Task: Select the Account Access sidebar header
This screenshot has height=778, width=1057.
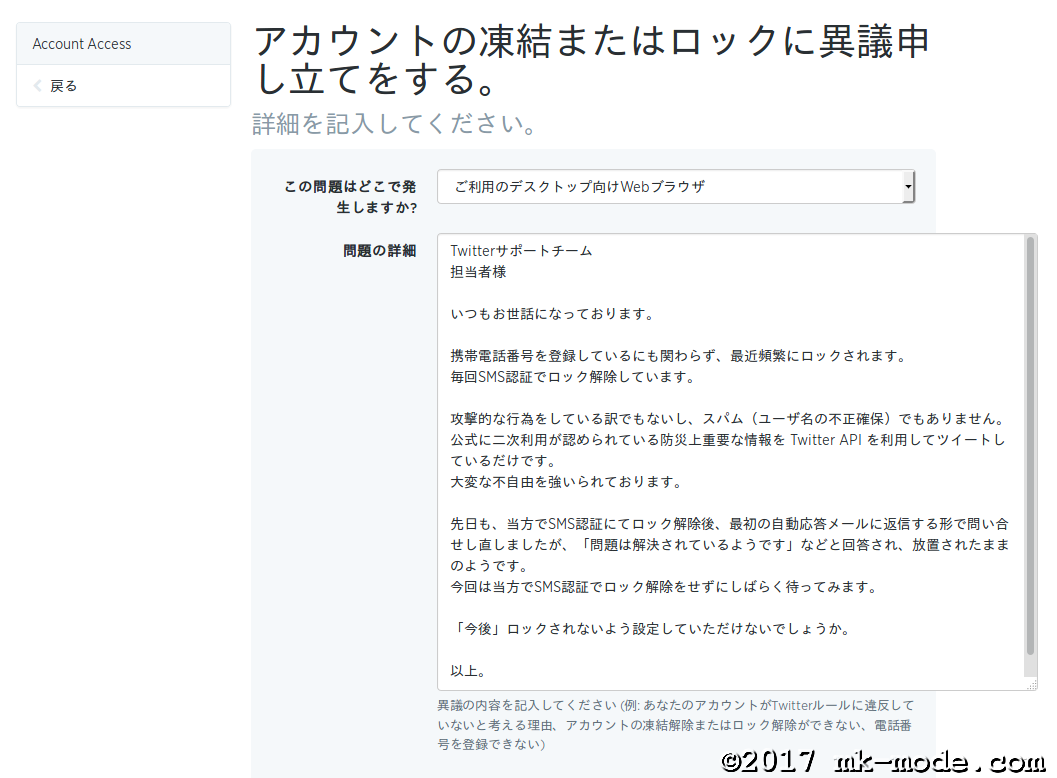Action: point(82,44)
